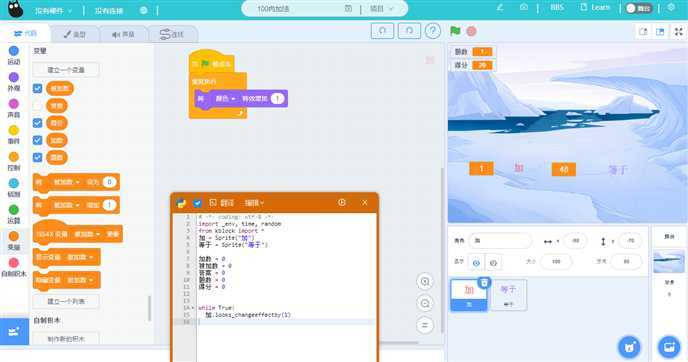Open the project menu dropdown beside the title

[382, 9]
